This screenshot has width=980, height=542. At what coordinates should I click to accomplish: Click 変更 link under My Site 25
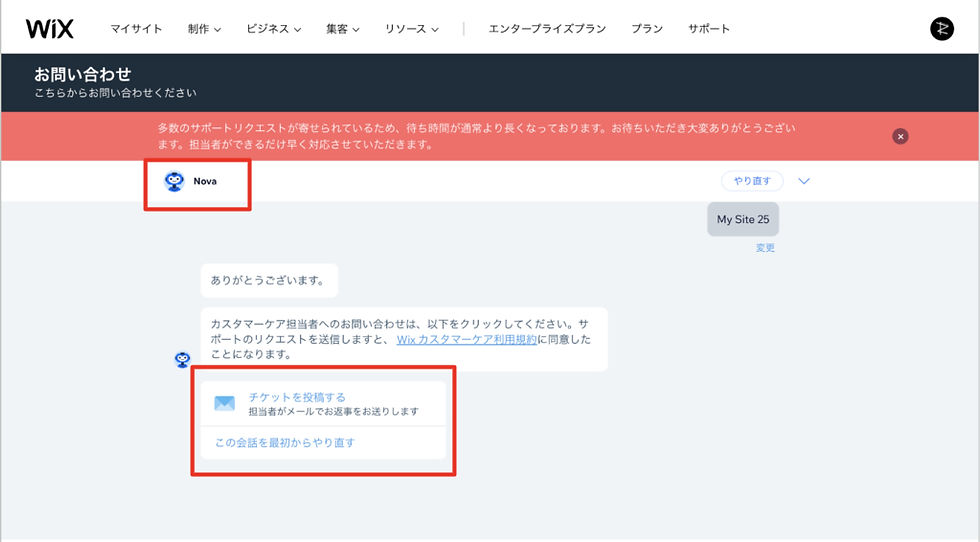[x=765, y=248]
